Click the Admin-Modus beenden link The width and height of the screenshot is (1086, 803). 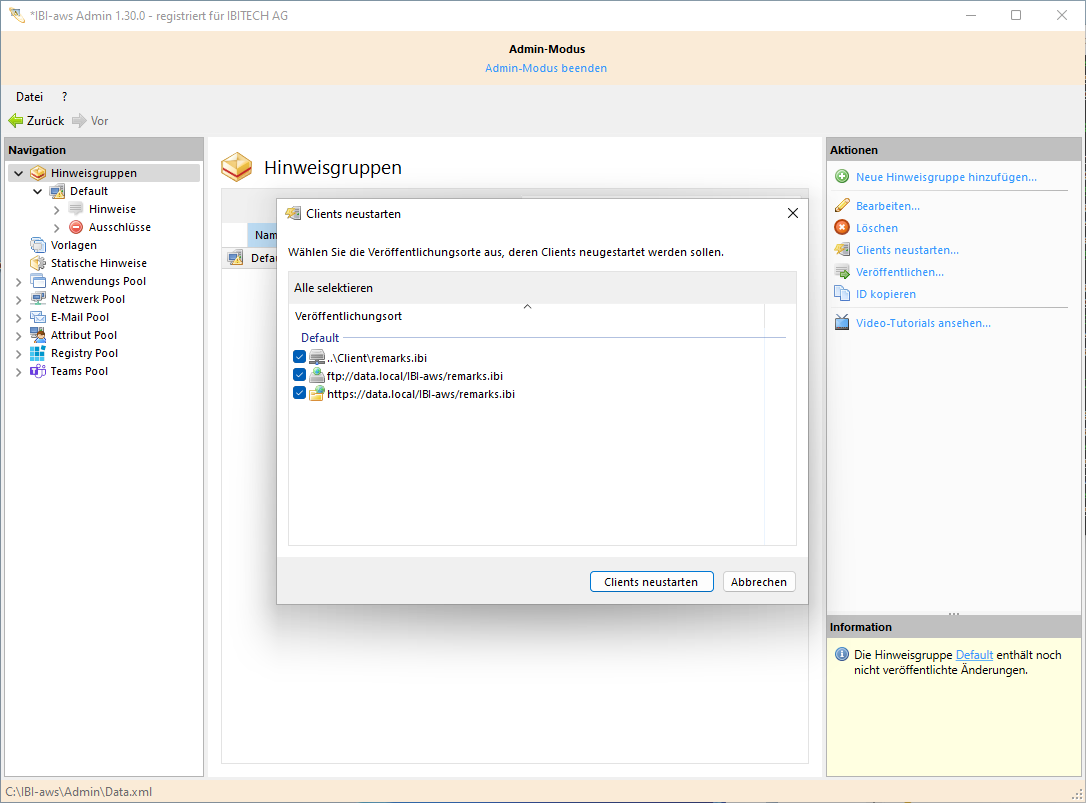(x=546, y=68)
